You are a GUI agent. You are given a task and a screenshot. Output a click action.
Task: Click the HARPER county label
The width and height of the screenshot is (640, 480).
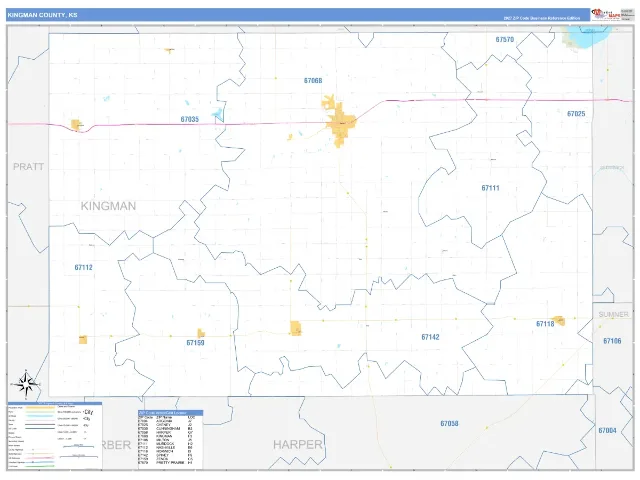[x=298, y=444]
